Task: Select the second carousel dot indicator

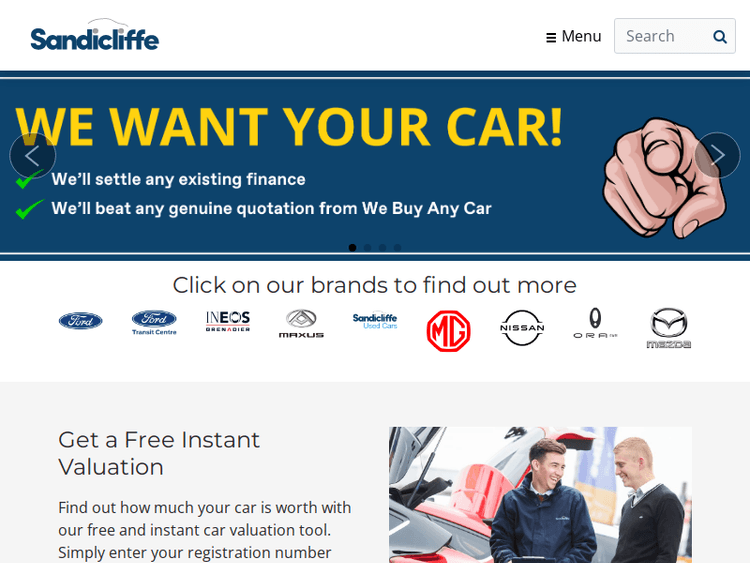Action: coord(367,247)
